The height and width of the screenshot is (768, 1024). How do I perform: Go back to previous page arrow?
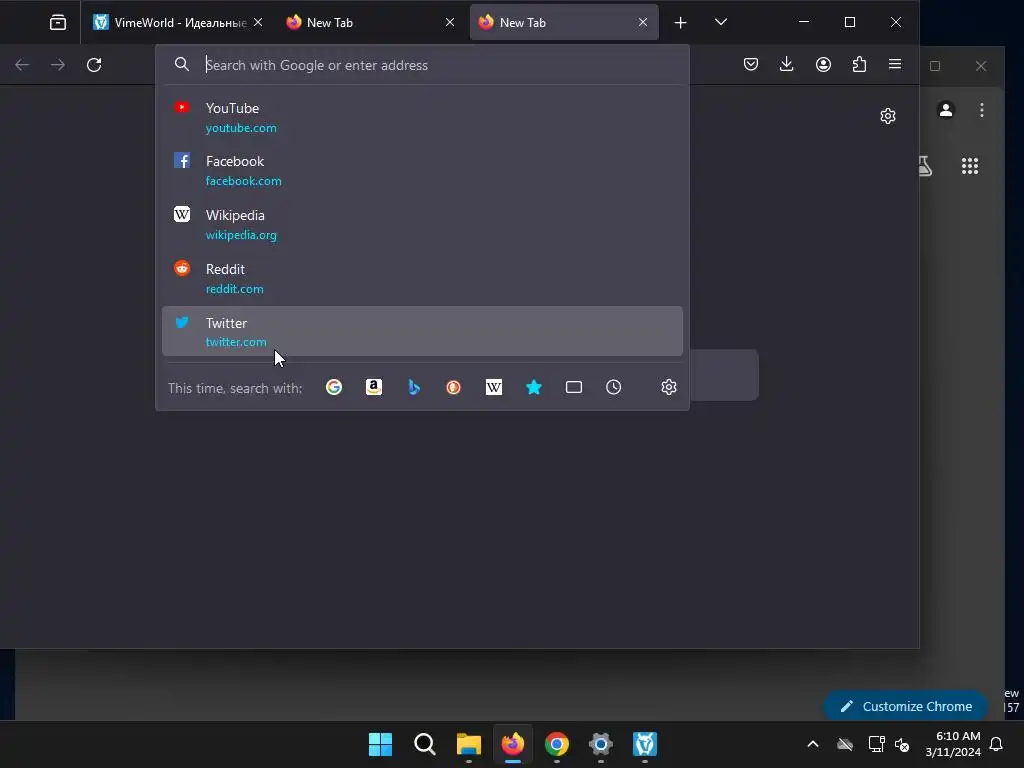(22, 65)
